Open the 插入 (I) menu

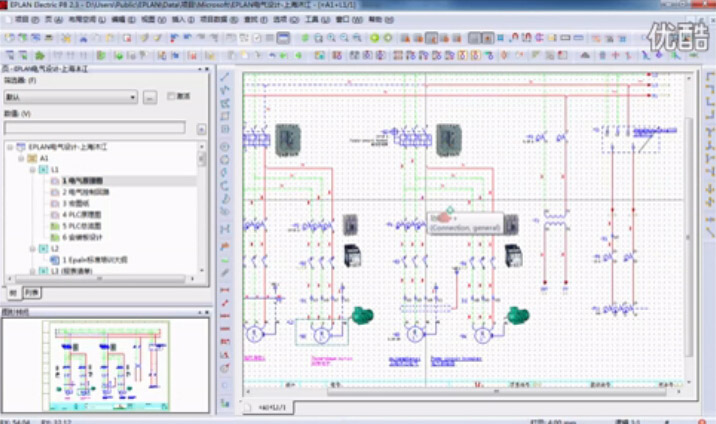point(183,20)
